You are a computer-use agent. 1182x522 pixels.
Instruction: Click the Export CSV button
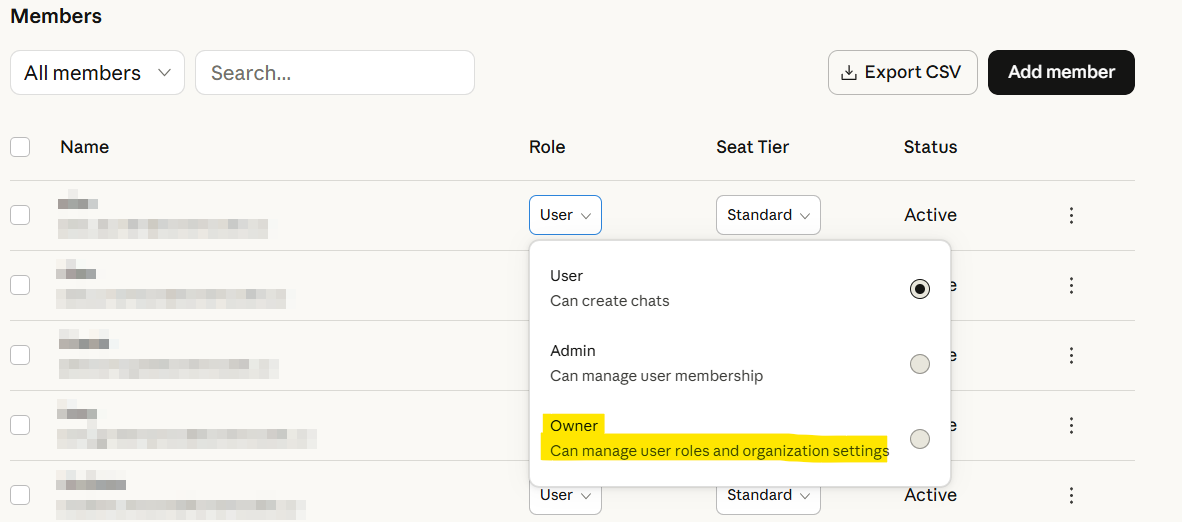(x=902, y=73)
